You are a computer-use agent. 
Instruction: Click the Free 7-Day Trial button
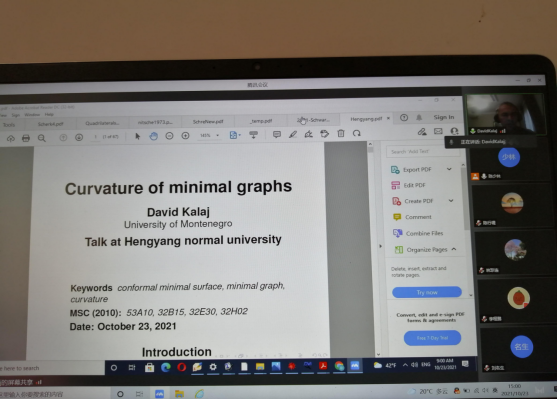pos(432,338)
